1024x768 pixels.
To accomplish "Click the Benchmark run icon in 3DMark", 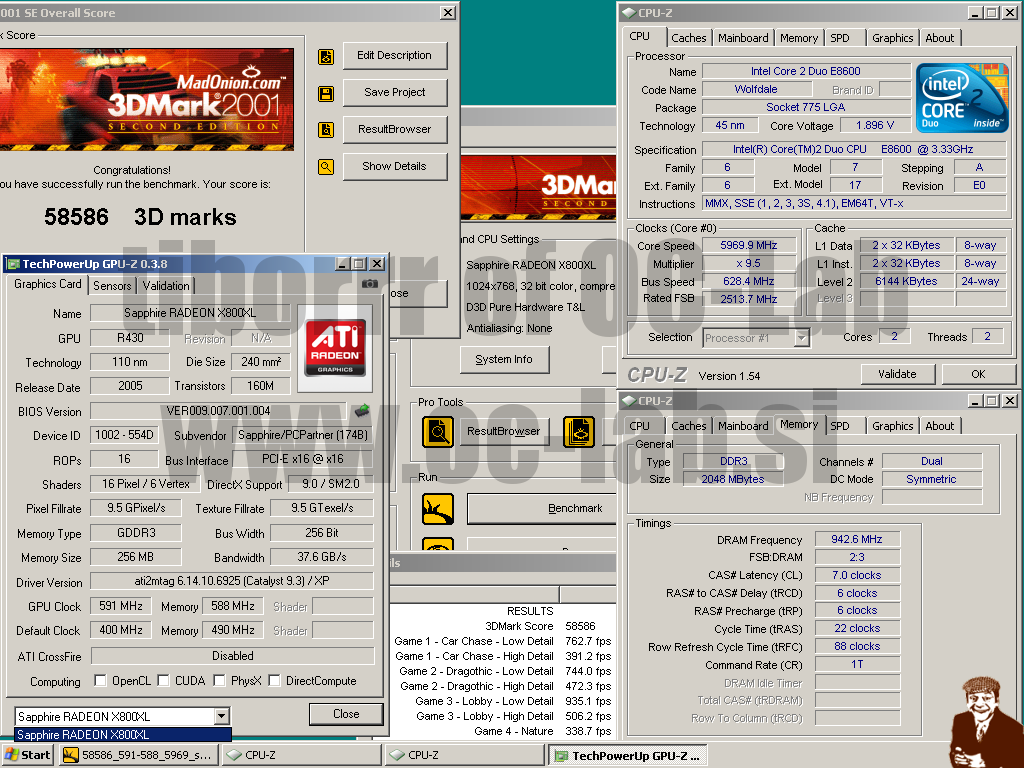I will pos(438,509).
